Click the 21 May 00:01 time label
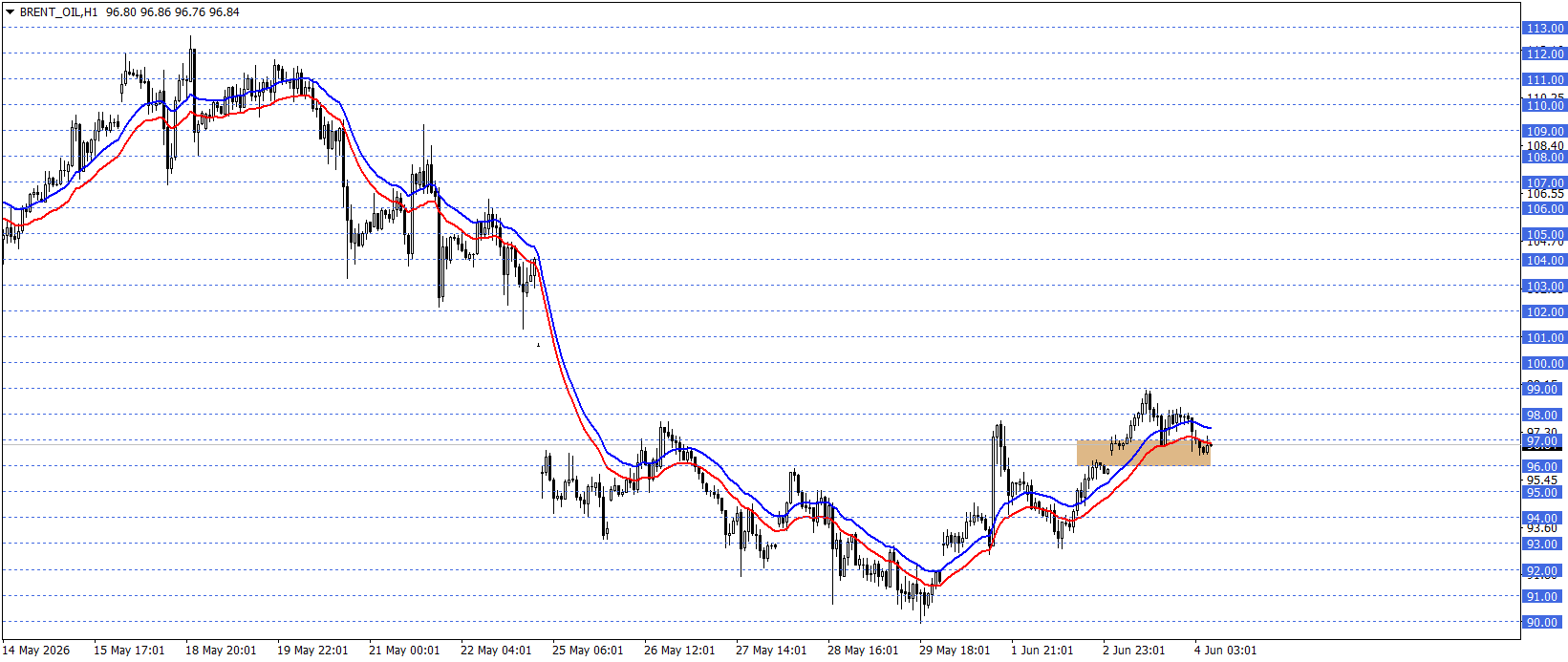 click(404, 651)
